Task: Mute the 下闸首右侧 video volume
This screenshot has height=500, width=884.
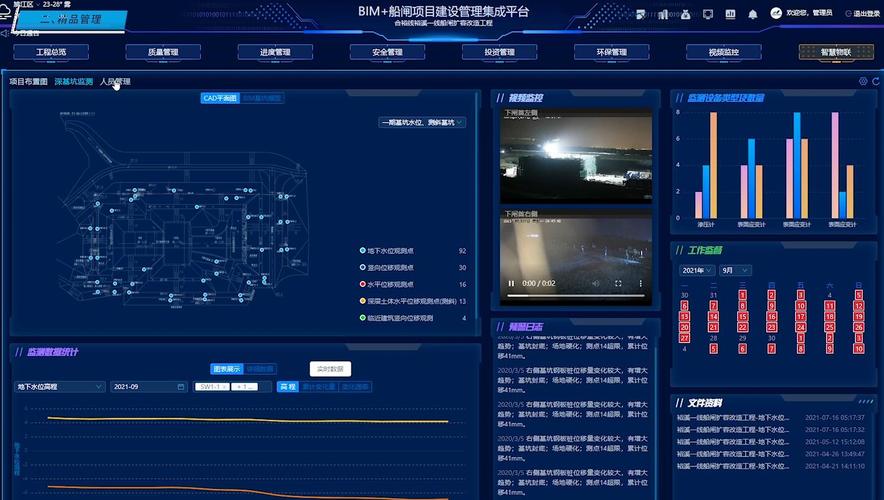Action: [x=596, y=284]
